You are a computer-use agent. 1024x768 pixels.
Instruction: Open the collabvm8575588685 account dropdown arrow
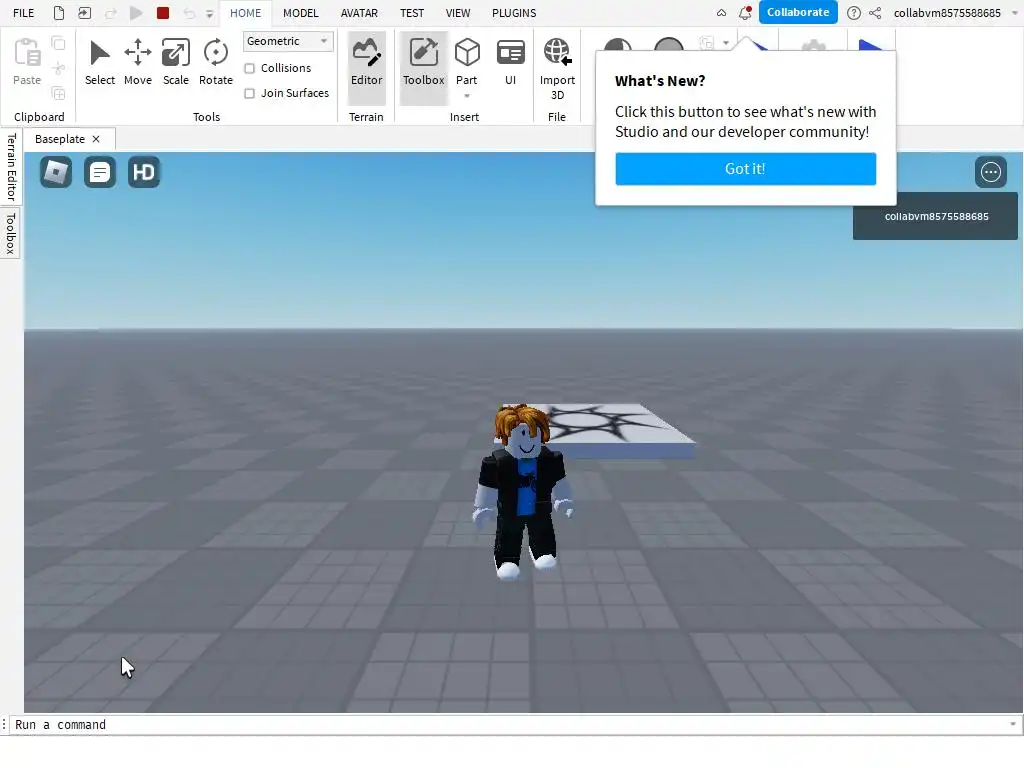click(x=1015, y=13)
